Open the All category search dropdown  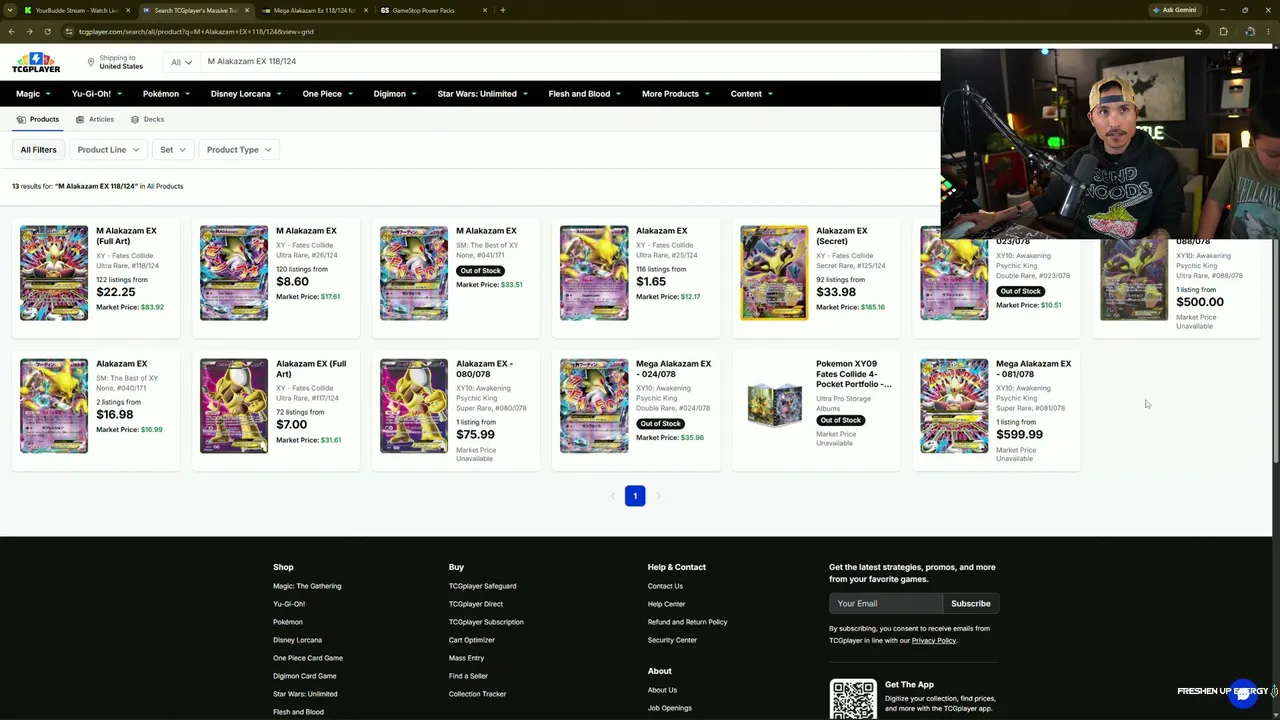tap(181, 62)
